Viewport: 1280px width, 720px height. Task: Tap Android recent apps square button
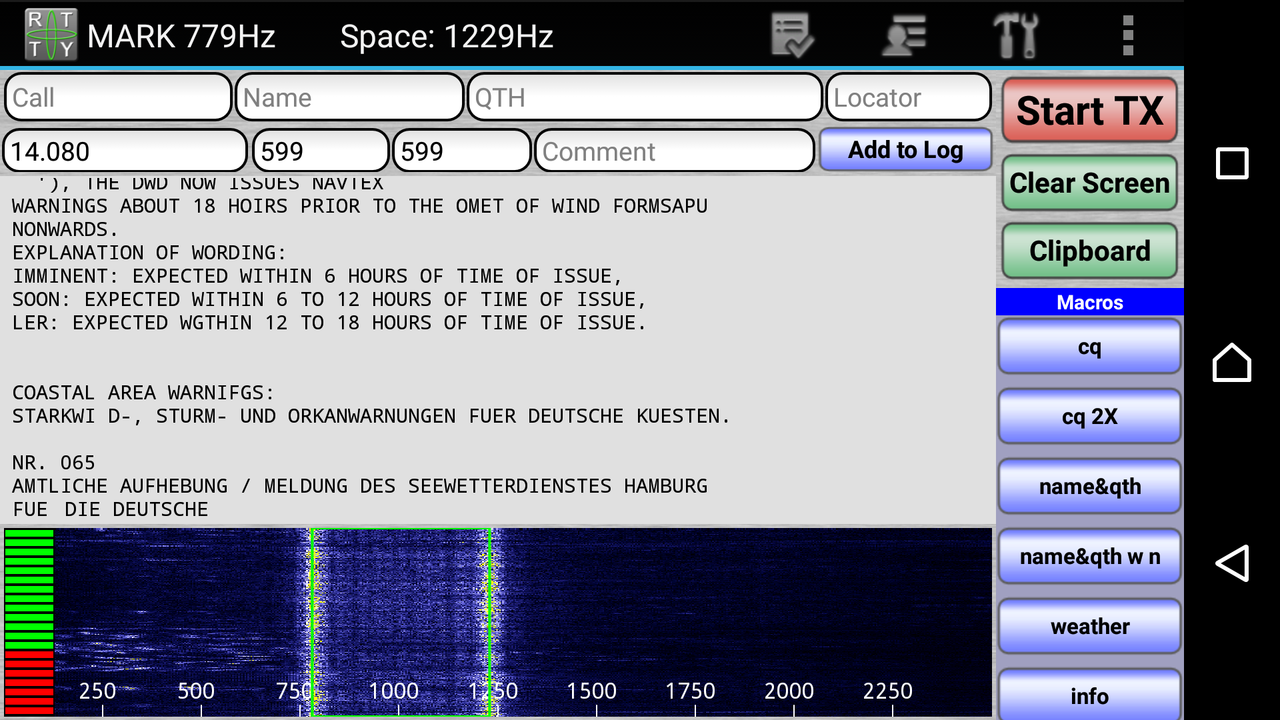point(1232,163)
